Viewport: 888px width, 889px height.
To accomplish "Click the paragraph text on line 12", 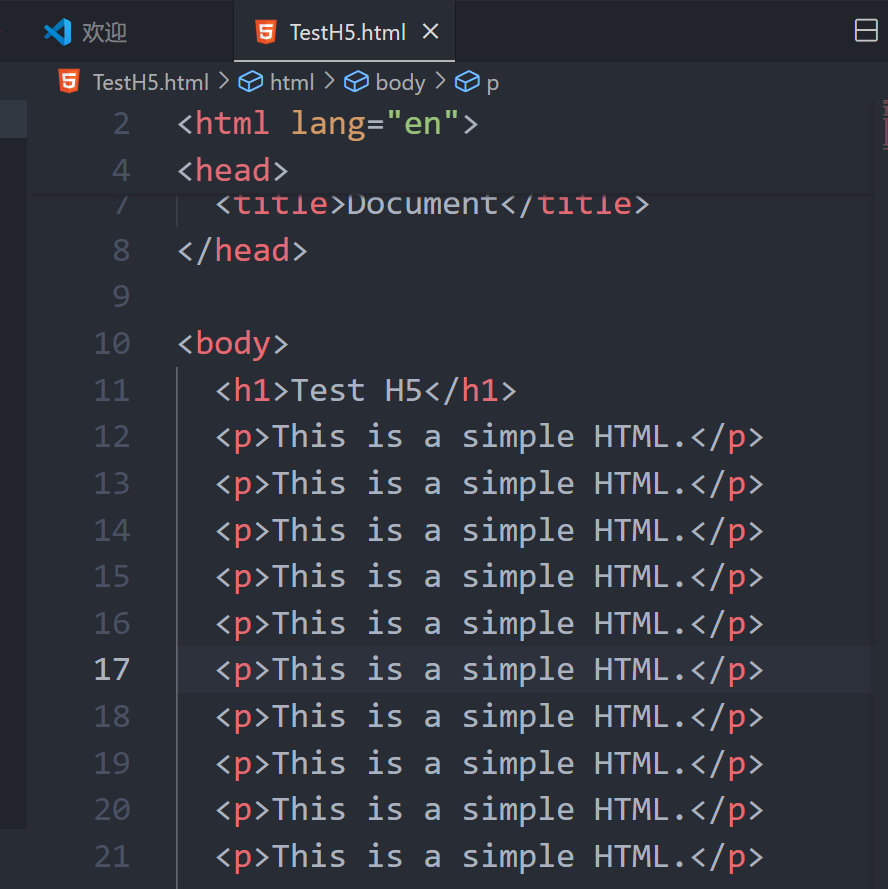I will [489, 437].
